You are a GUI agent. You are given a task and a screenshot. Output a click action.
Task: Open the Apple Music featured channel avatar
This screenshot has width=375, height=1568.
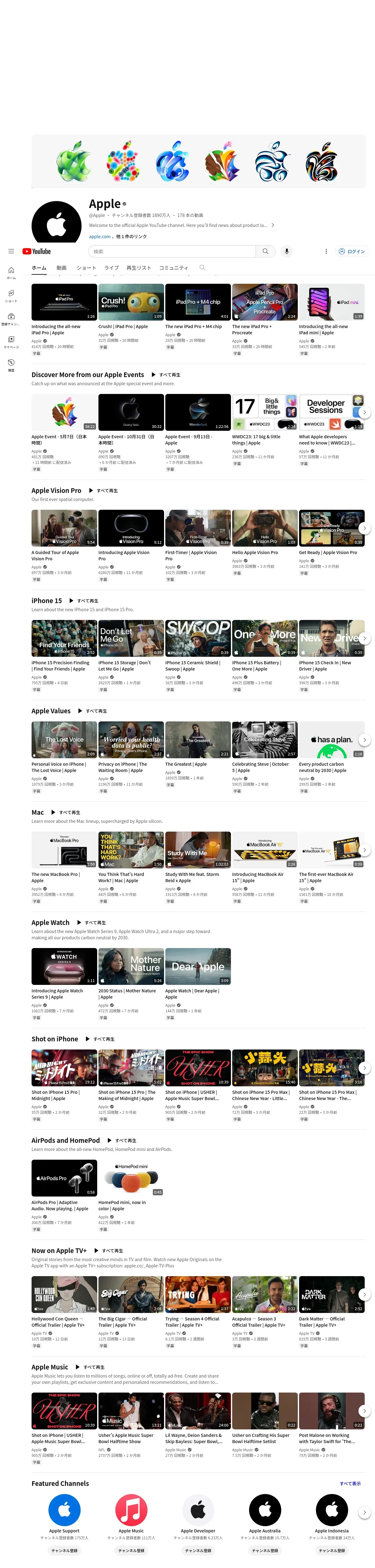131,1509
